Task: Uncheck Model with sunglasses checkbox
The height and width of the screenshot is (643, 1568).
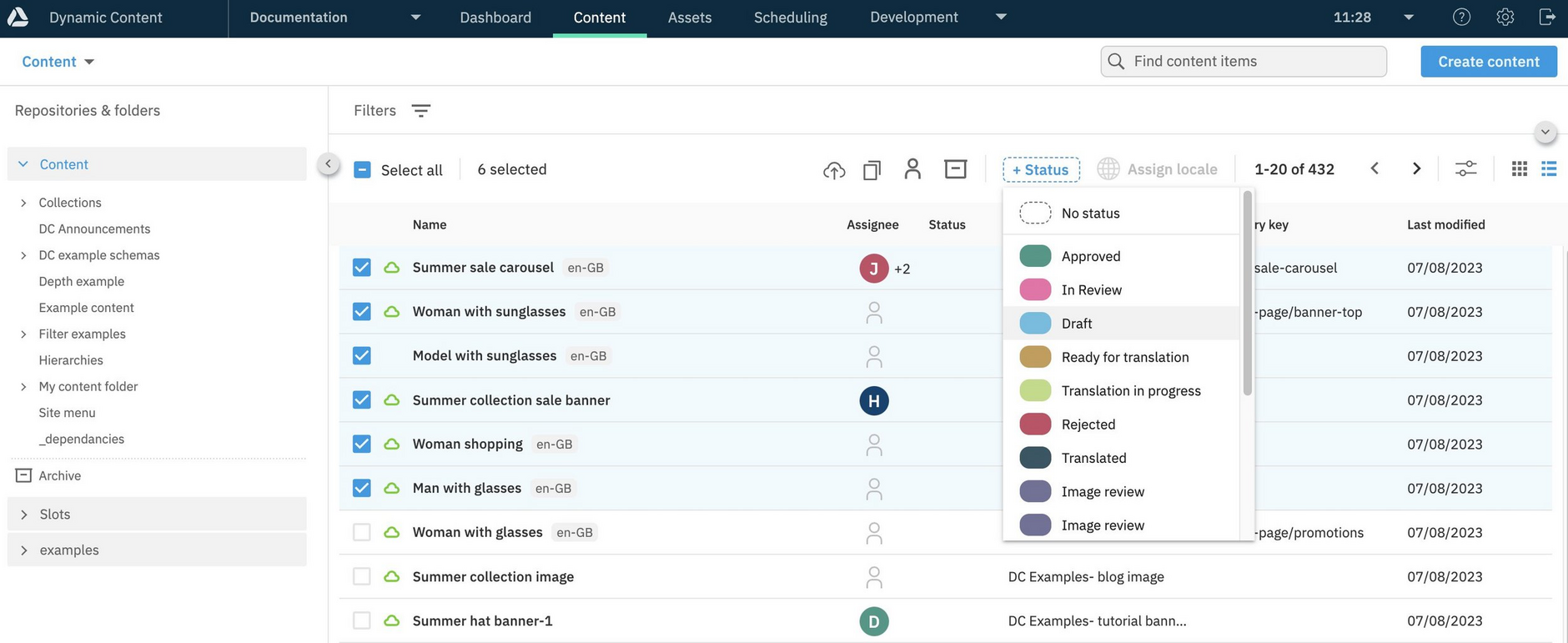Action: point(361,355)
